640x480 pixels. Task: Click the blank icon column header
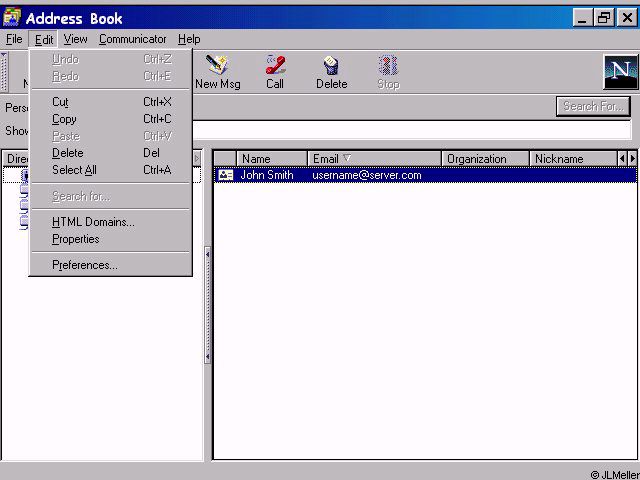point(225,159)
